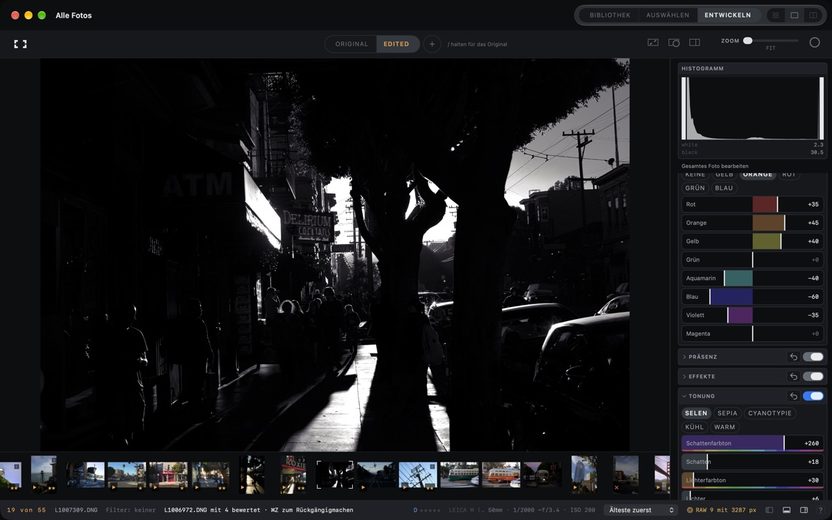Switch to the single image layout icon
The width and height of the screenshot is (832, 520).
[x=794, y=15]
